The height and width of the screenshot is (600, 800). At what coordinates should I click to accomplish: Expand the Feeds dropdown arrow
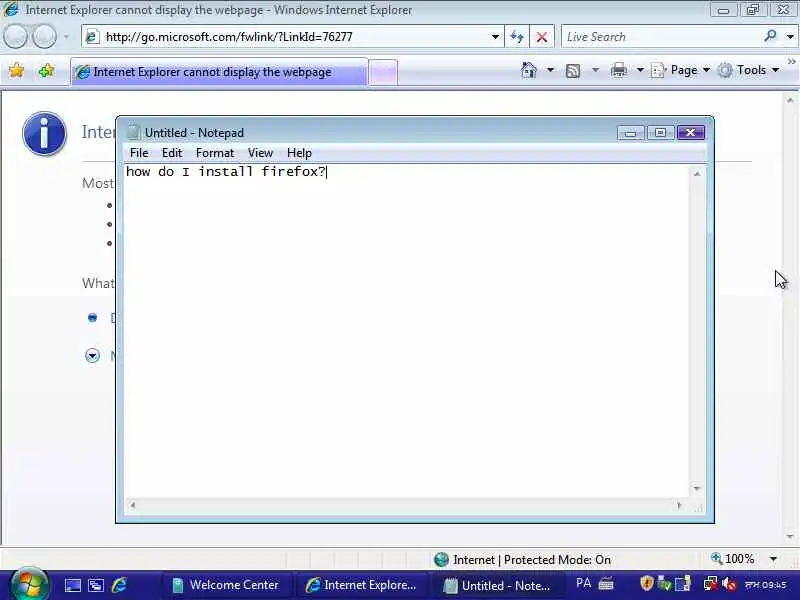click(x=595, y=70)
